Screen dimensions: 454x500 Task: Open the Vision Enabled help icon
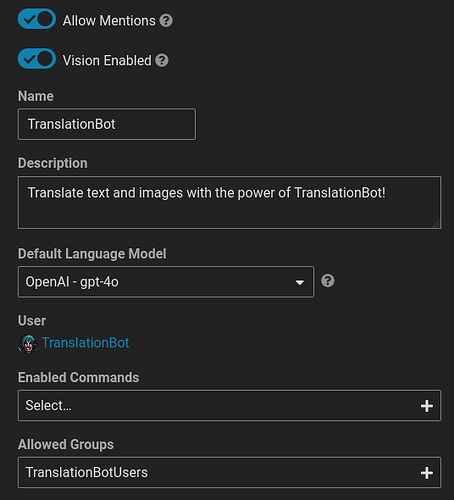coord(162,60)
